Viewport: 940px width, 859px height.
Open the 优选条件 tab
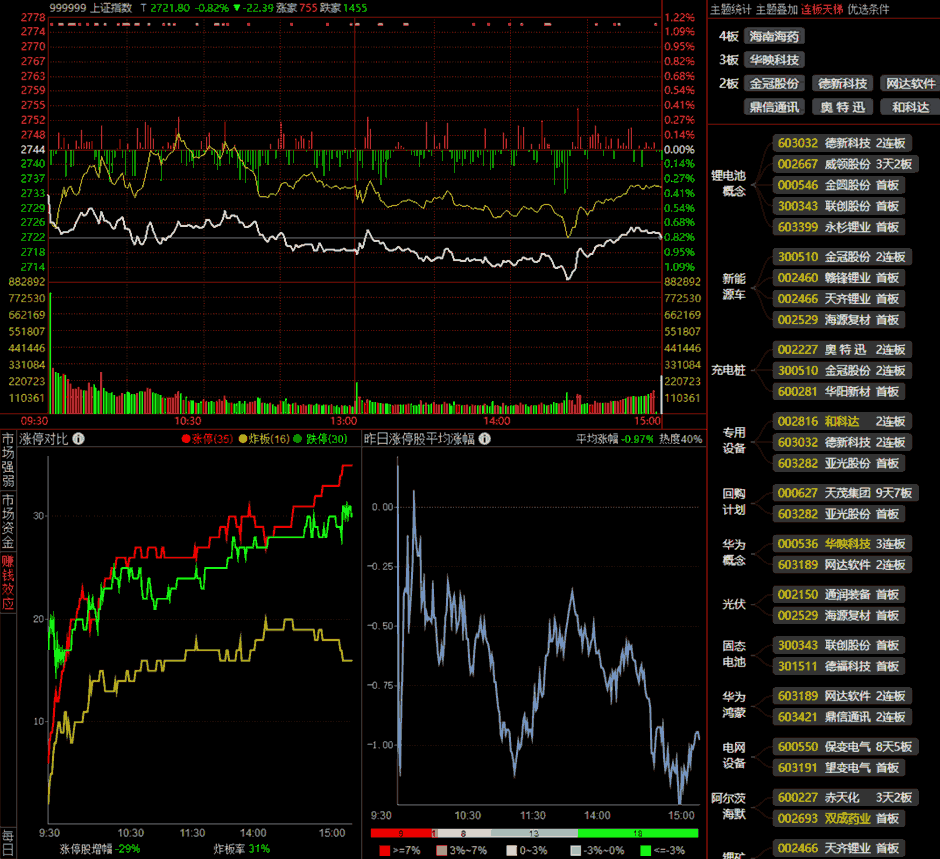pyautogui.click(x=868, y=9)
